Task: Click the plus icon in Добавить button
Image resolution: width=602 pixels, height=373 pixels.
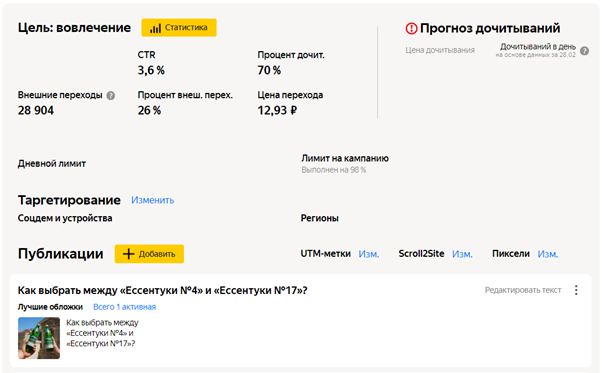Action: 128,254
